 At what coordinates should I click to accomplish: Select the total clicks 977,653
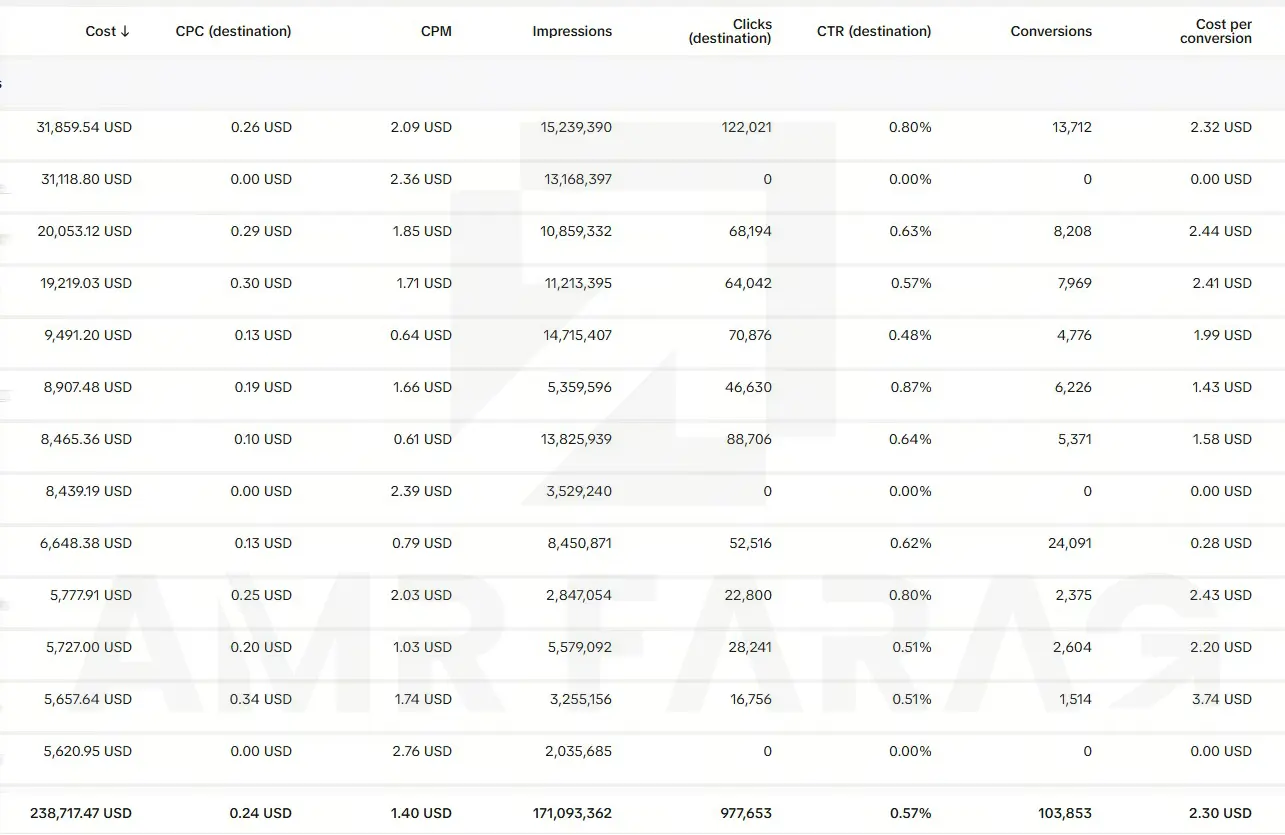(744, 813)
